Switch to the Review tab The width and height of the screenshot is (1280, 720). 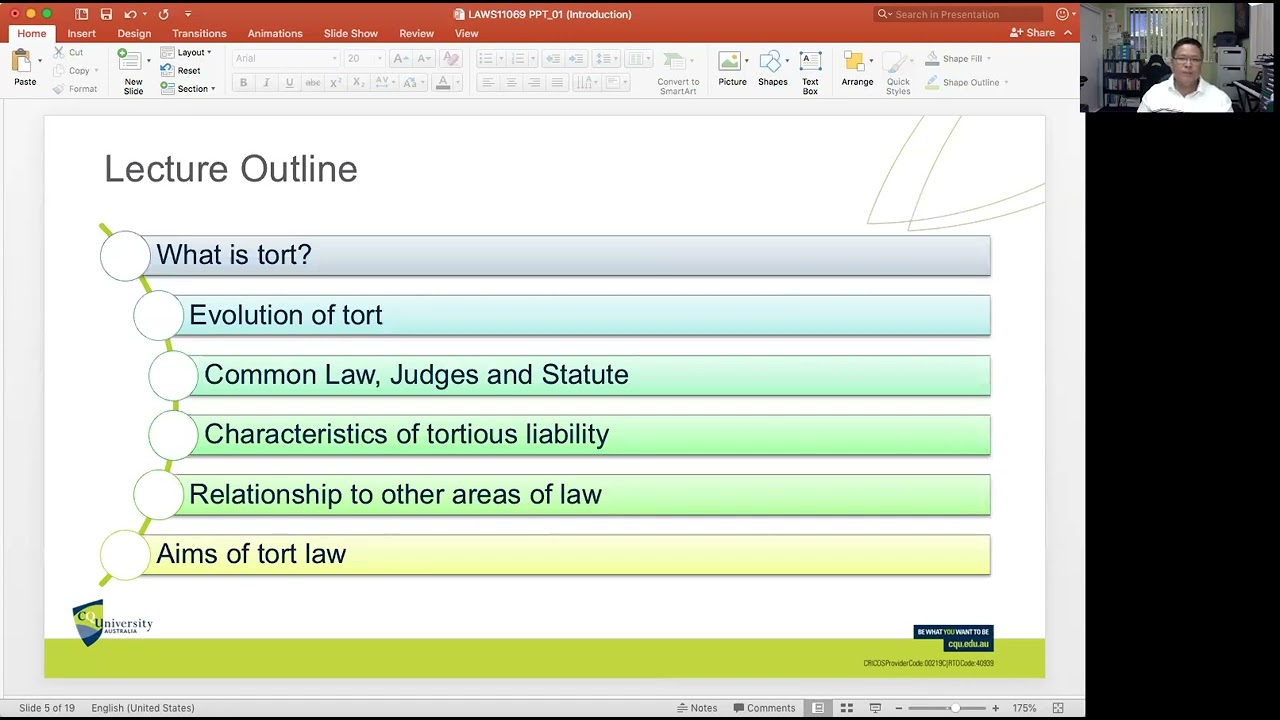pos(417,33)
